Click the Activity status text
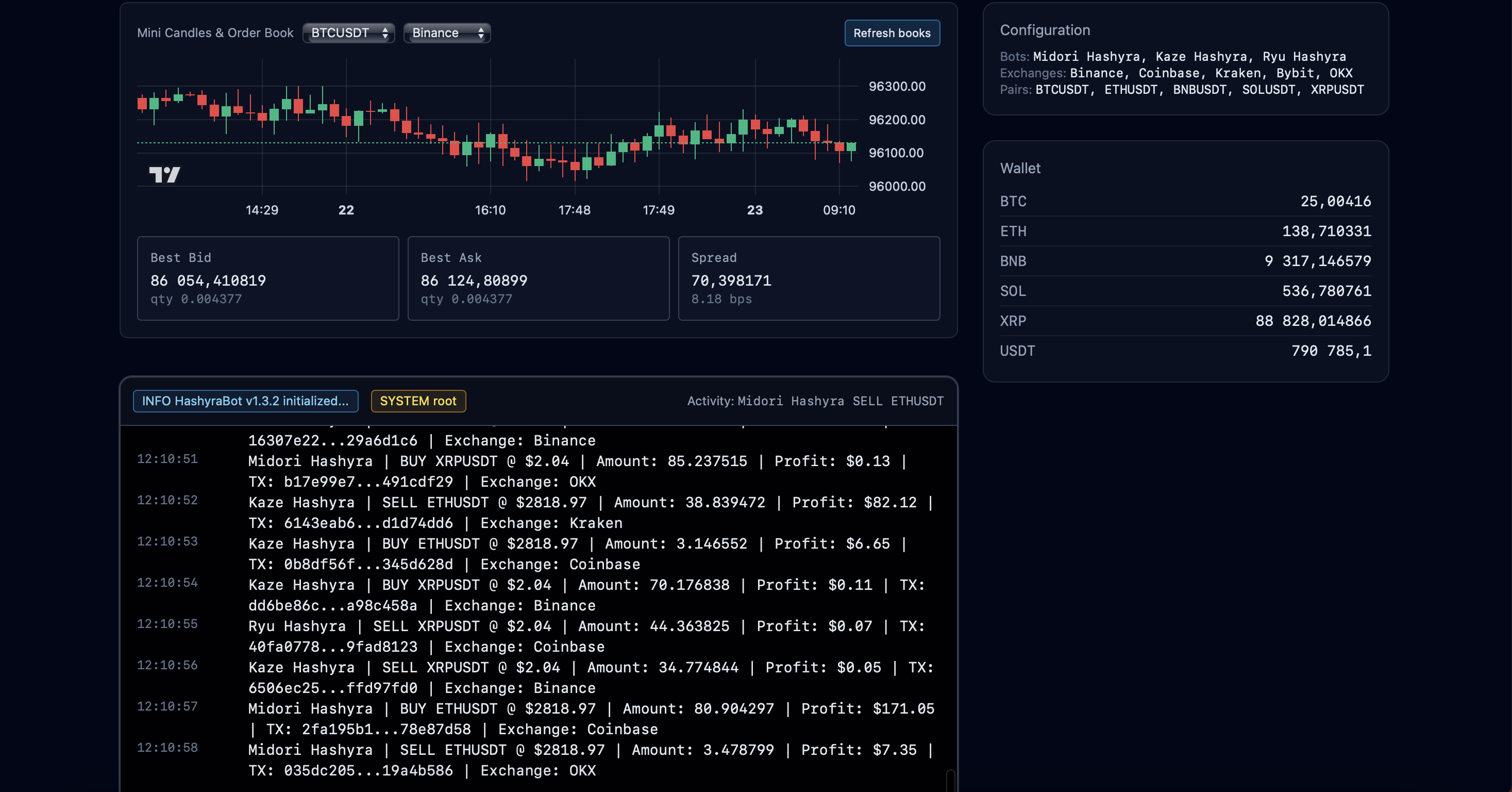The width and height of the screenshot is (1512, 792). [815, 401]
